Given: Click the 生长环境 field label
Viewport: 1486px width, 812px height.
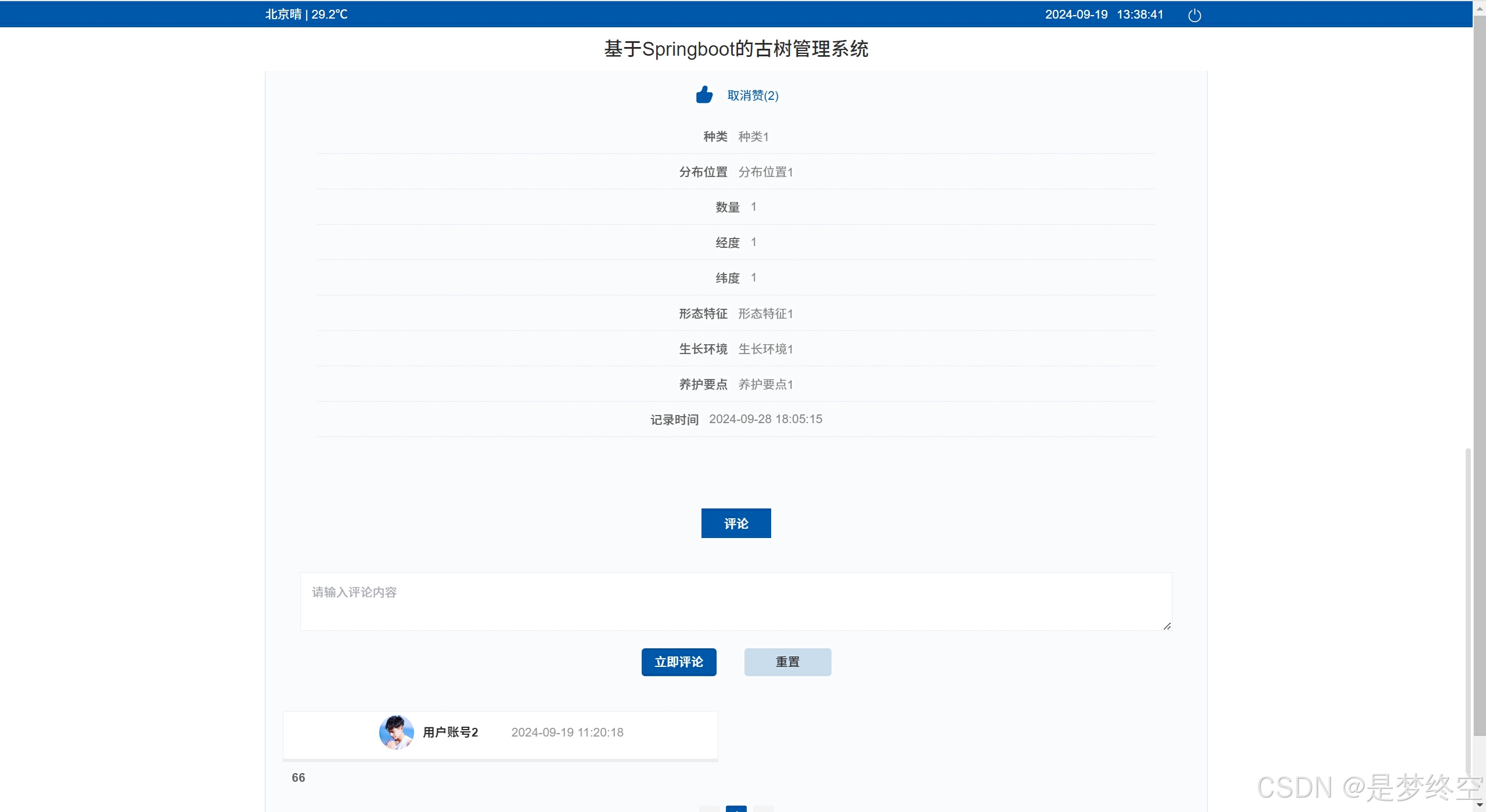Looking at the screenshot, I should pos(703,349).
